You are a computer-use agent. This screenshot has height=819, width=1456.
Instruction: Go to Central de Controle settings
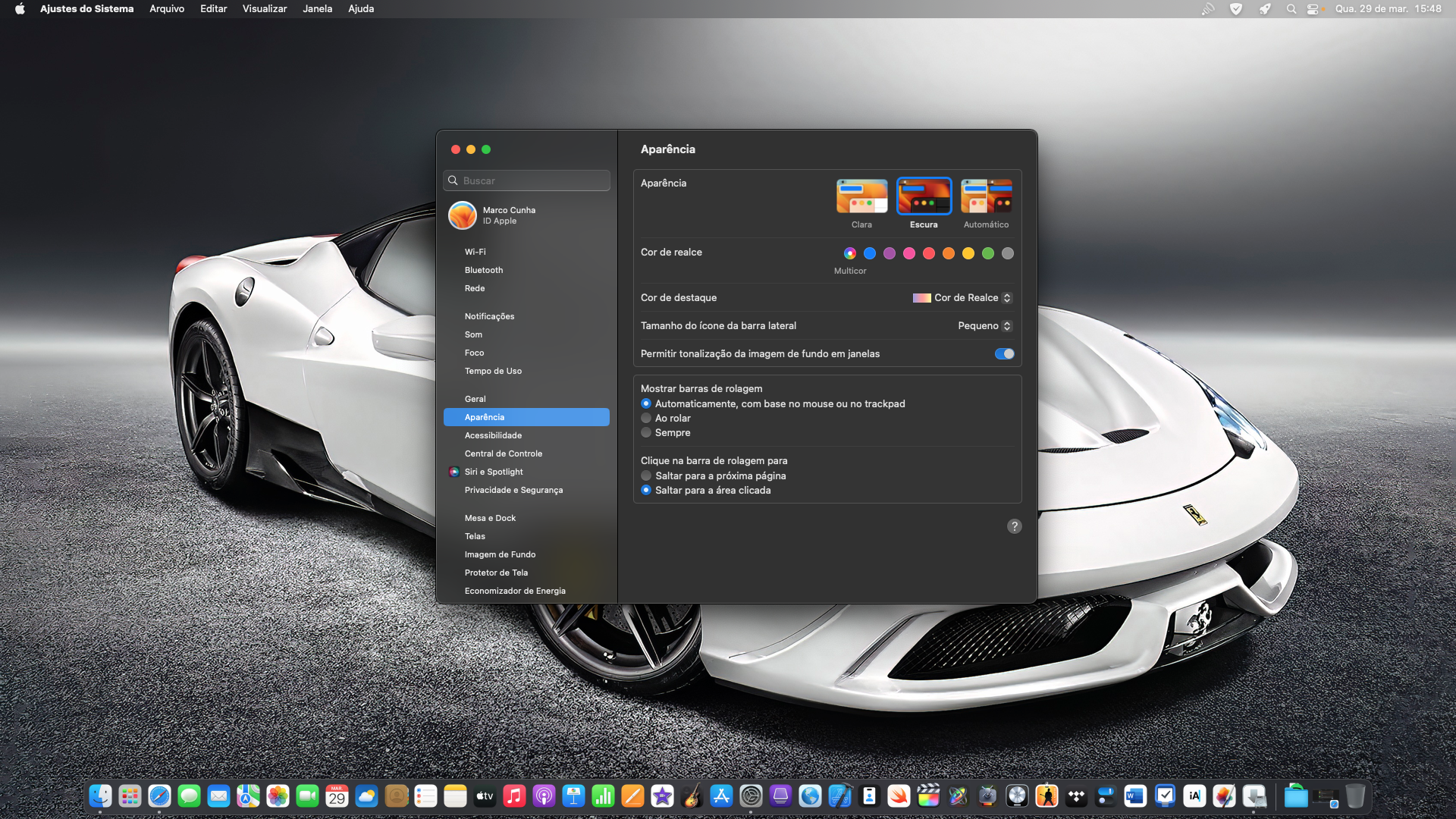point(503,453)
